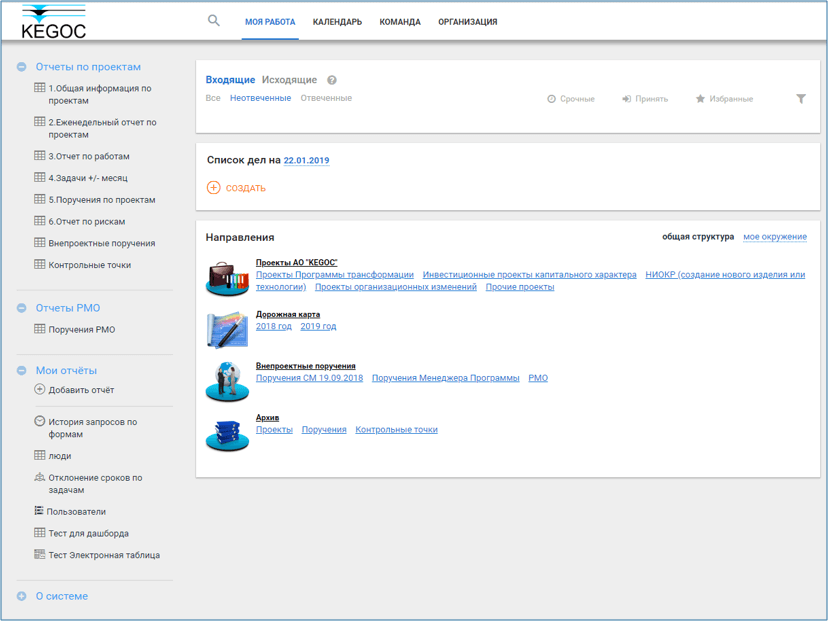This screenshot has height=621, width=828.
Task: Click the plus icon for Добавить отчёт
Action: tap(40, 389)
